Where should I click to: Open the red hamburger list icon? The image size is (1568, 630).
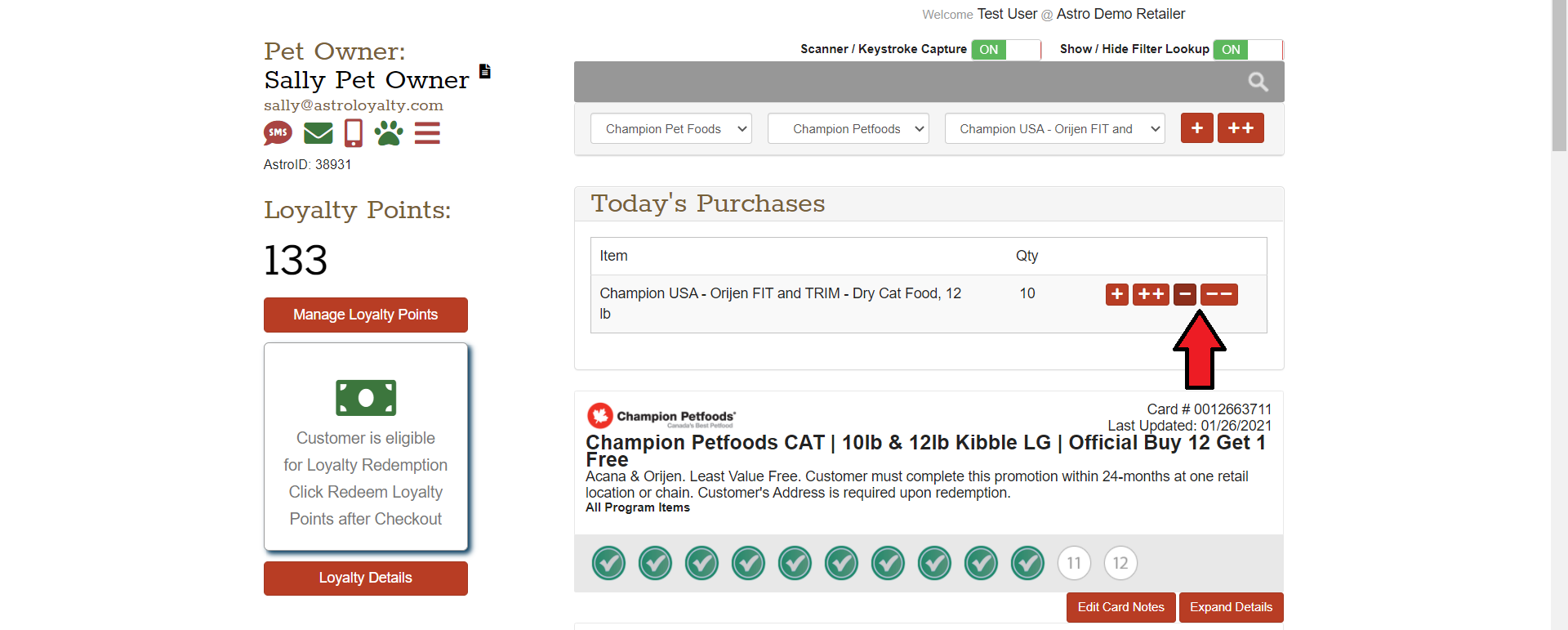point(427,132)
